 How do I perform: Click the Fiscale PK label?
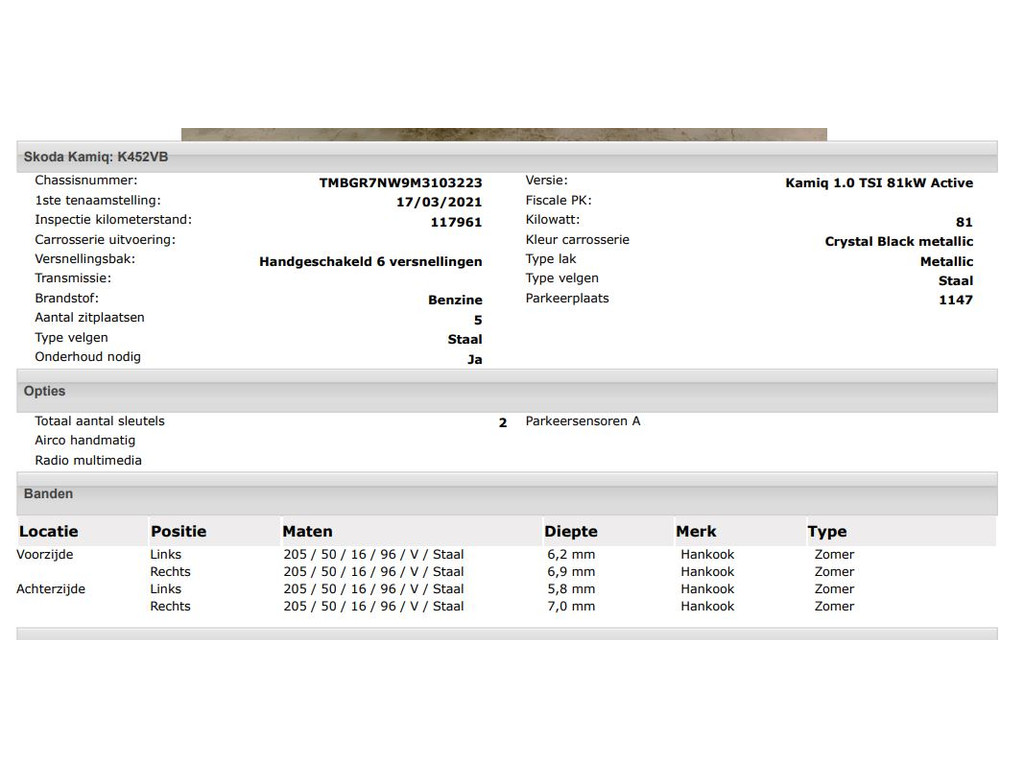558,200
